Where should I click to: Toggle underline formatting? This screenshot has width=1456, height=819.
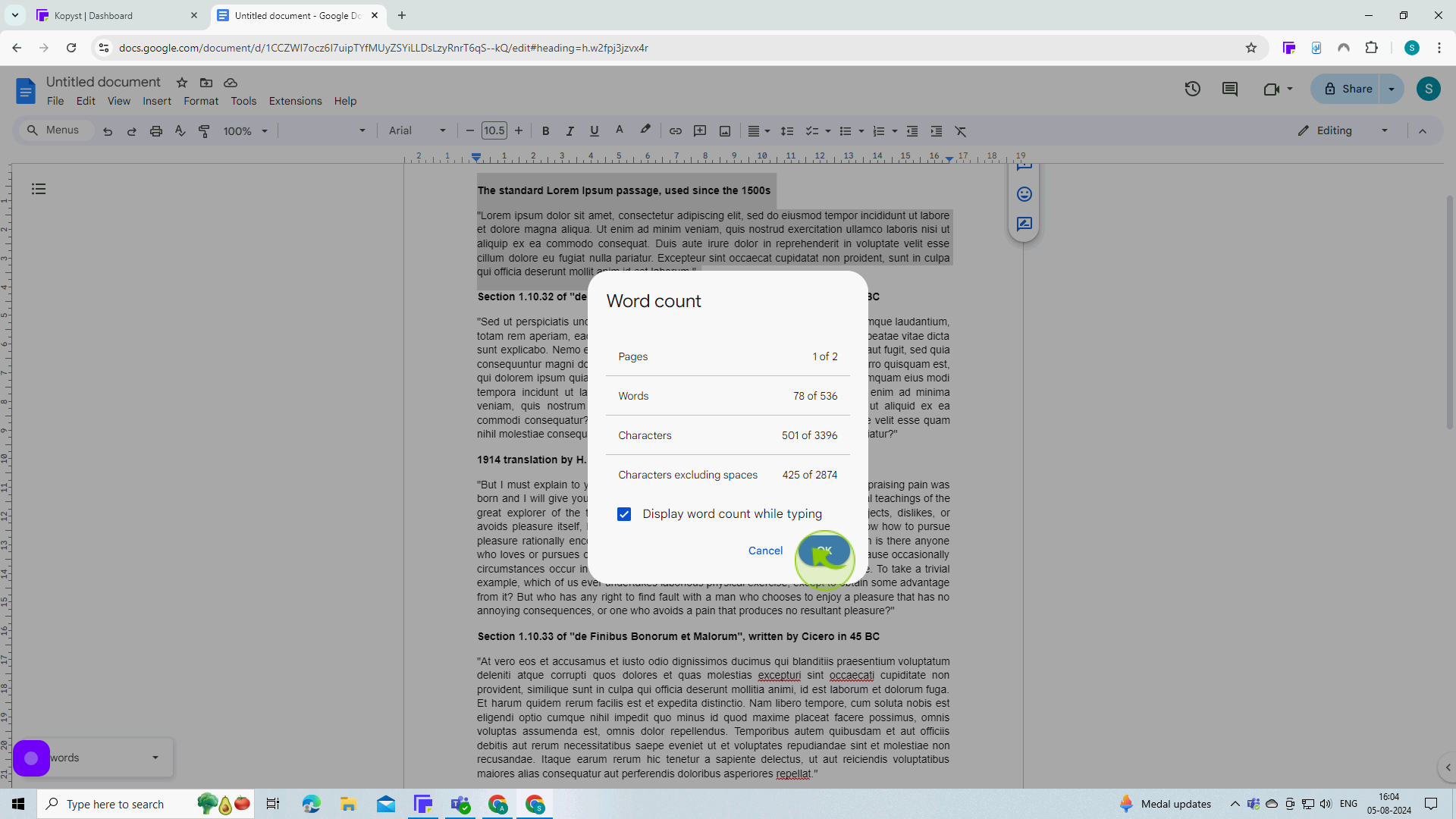click(x=595, y=131)
